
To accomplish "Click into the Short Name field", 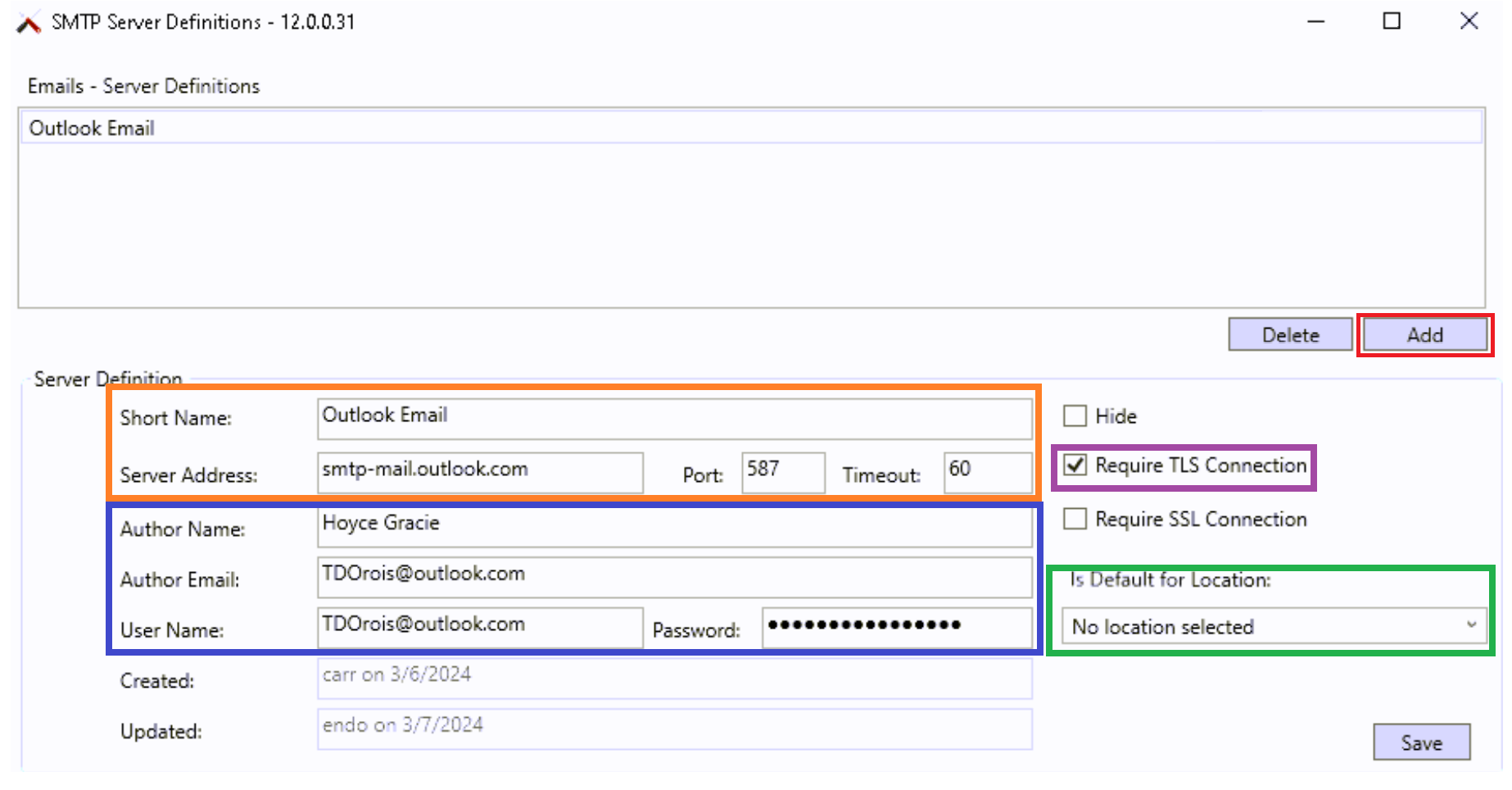I will pos(673,418).
